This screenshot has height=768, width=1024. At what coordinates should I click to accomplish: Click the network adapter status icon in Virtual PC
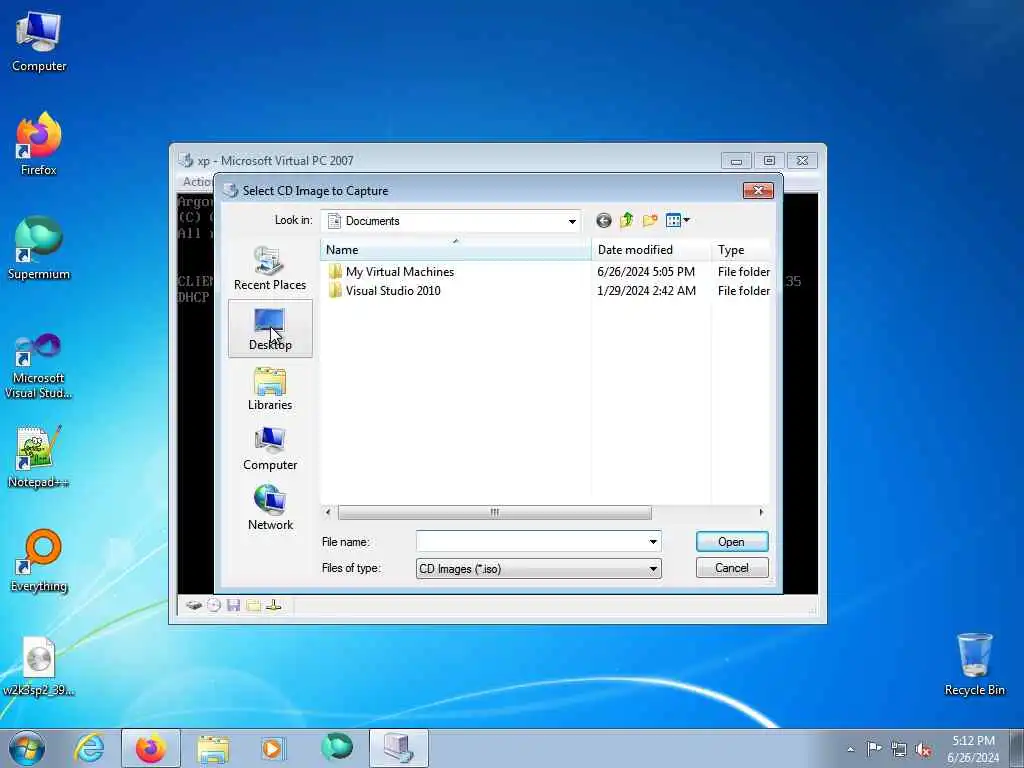pyautogui.click(x=274, y=605)
